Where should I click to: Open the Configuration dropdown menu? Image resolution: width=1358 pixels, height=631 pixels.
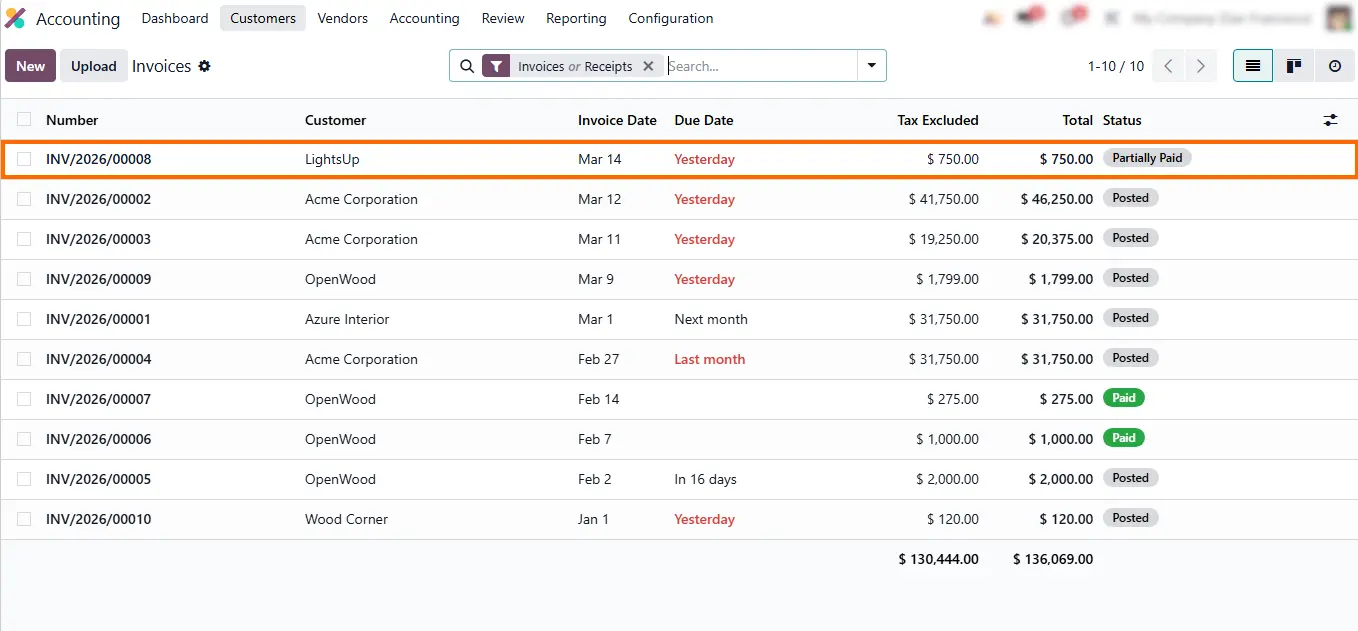coord(670,18)
